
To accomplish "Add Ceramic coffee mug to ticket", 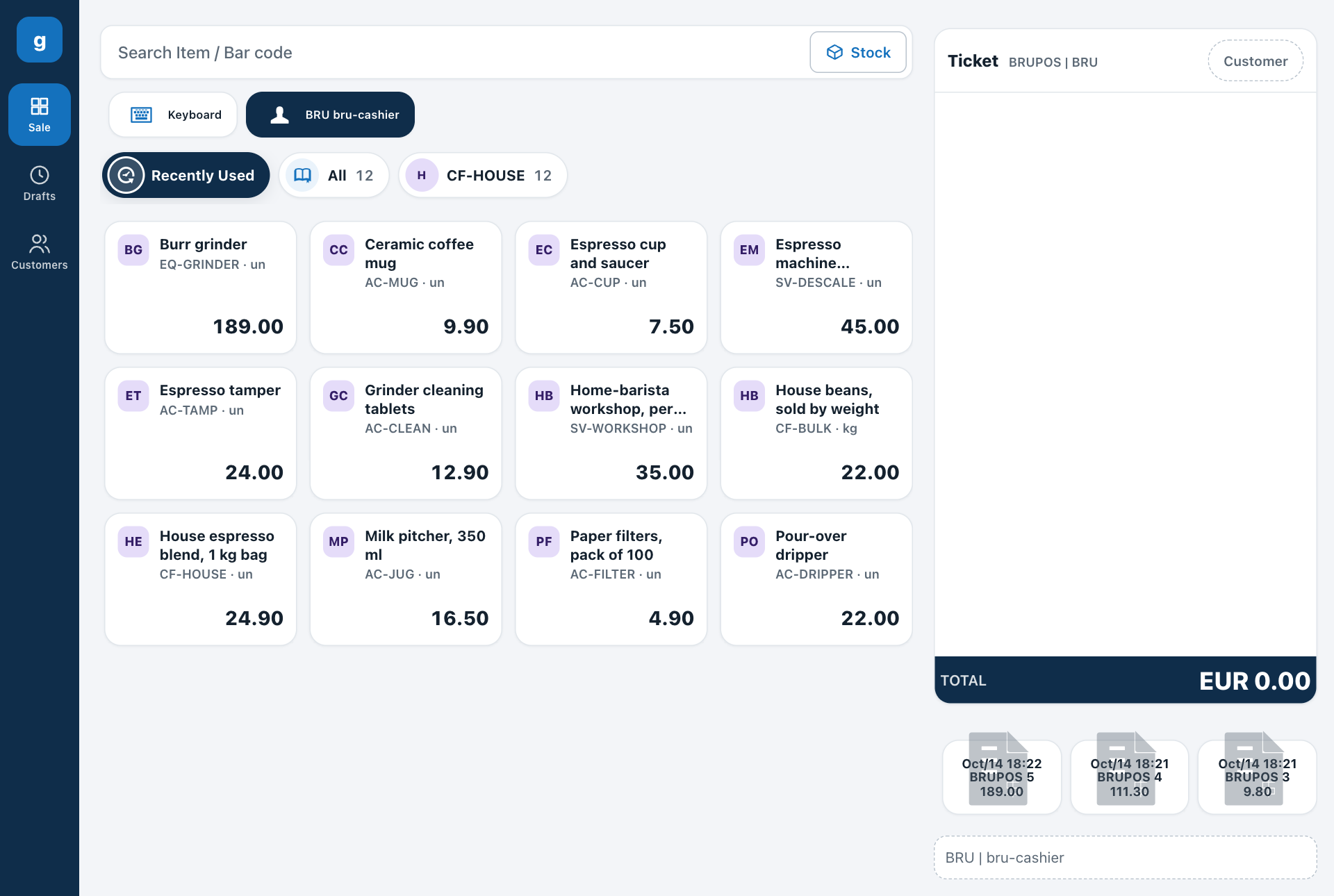I will pos(406,288).
